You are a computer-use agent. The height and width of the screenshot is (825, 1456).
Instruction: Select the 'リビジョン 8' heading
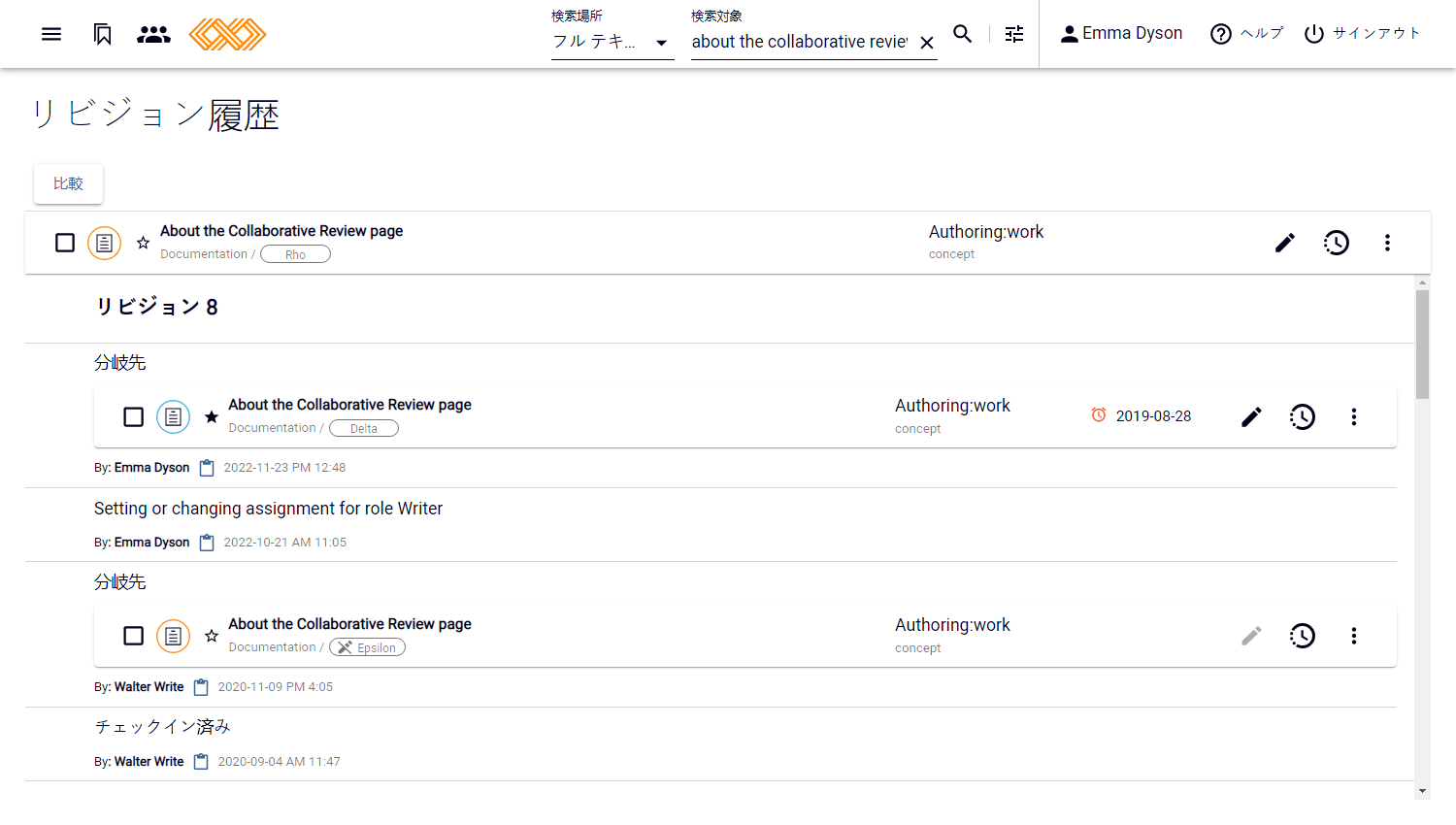(156, 307)
